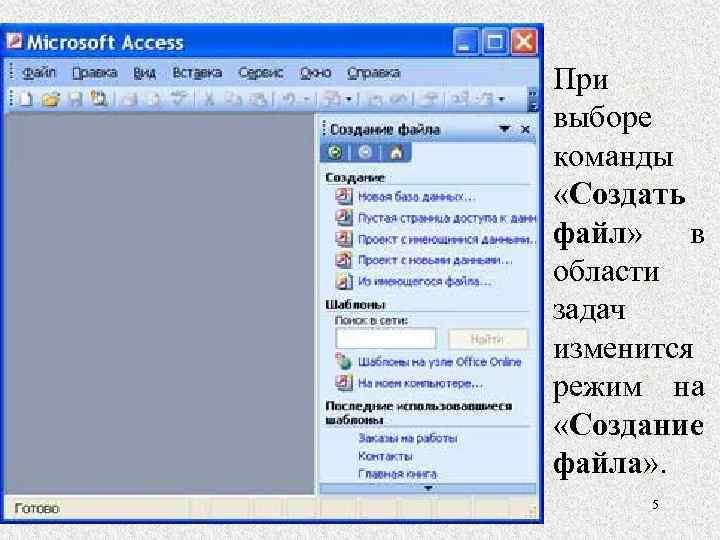Click the task pane scroll-down arrow at the bottom
This screenshot has height=540, width=720.
click(428, 488)
